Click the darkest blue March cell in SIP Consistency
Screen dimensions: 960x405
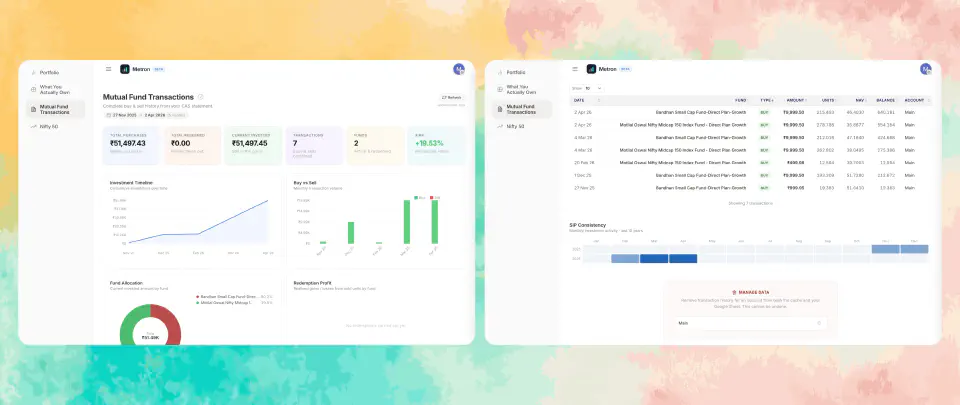click(x=654, y=259)
